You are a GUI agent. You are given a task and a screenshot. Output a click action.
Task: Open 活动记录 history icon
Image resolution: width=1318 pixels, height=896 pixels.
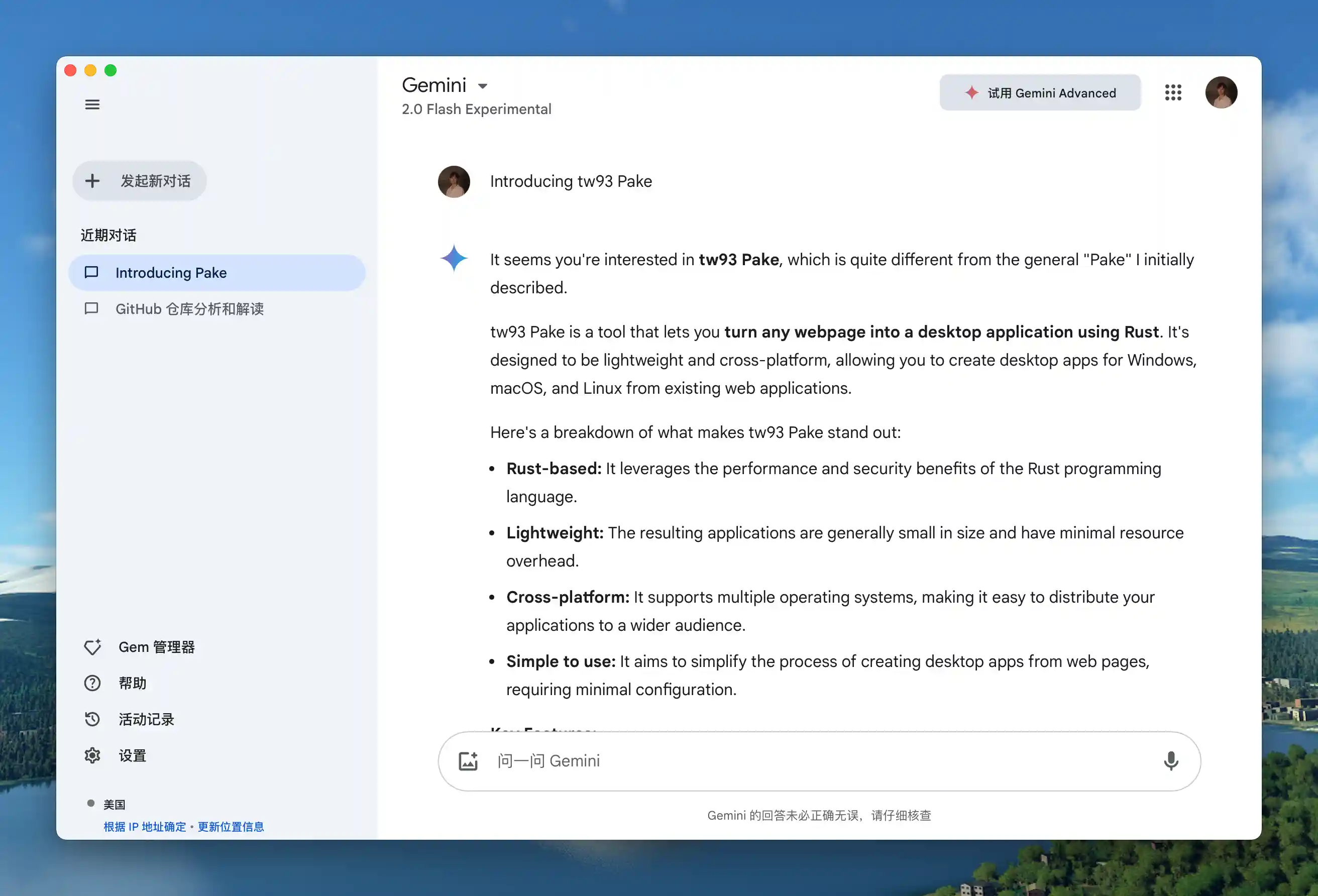click(x=92, y=720)
